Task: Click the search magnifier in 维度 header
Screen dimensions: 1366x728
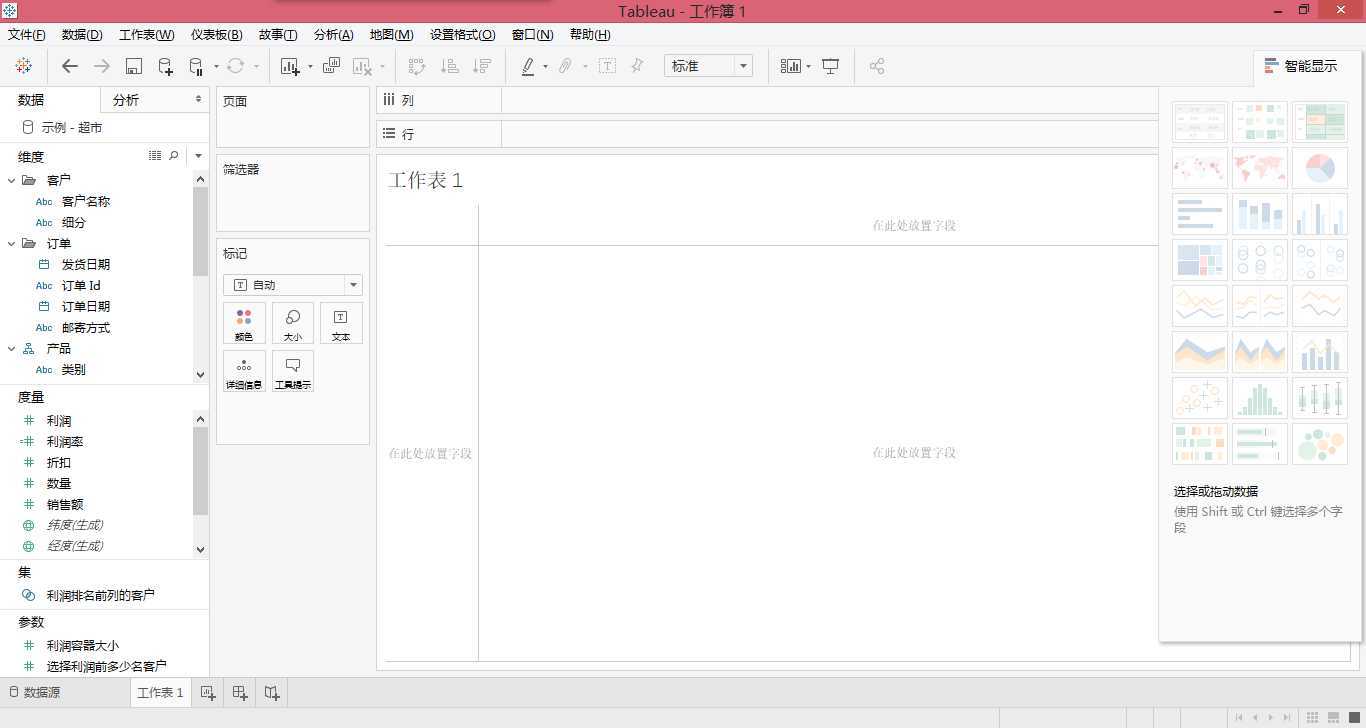Action: point(174,156)
